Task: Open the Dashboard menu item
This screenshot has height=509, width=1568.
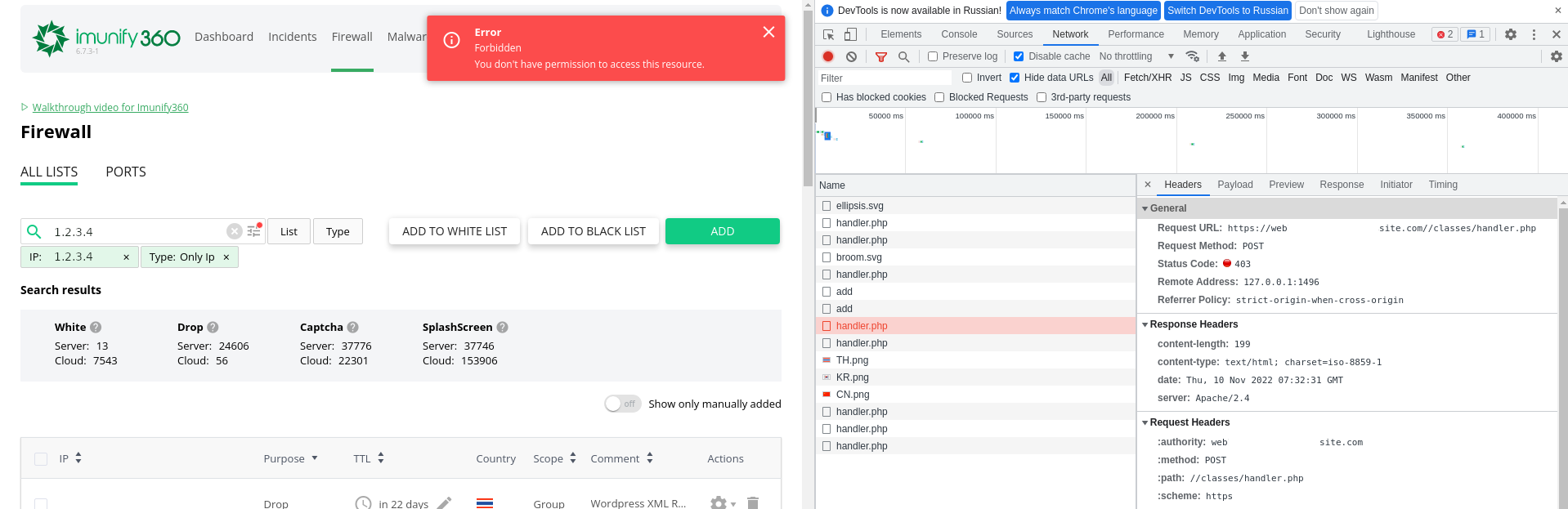Action: coord(224,37)
